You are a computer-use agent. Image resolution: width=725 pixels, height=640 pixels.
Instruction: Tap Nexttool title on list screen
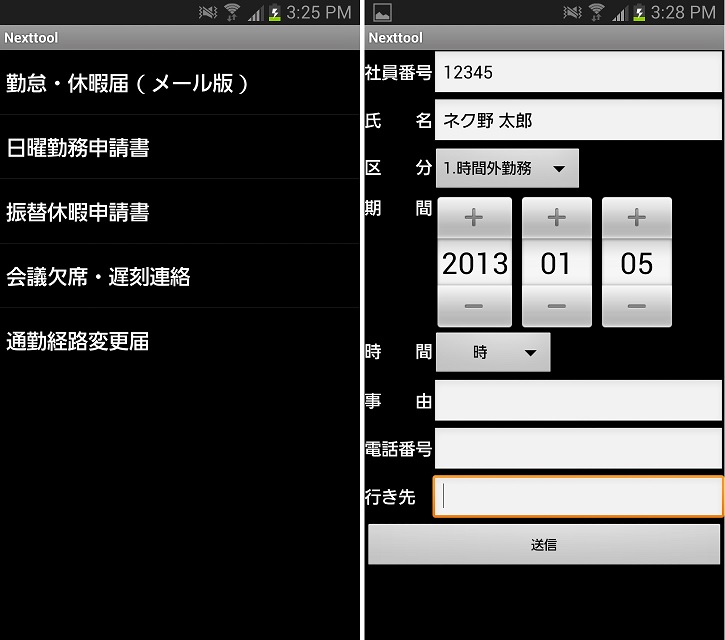[31, 37]
